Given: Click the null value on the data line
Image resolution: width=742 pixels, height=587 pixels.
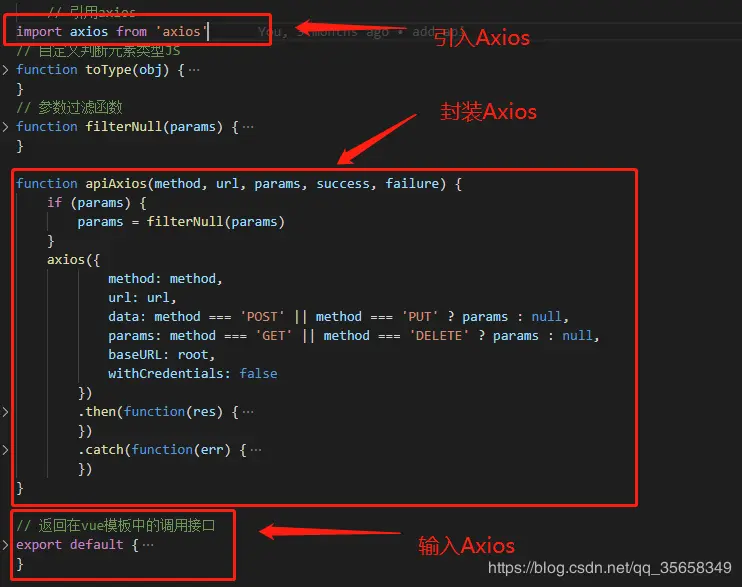Looking at the screenshot, I should pyautogui.click(x=546, y=317).
